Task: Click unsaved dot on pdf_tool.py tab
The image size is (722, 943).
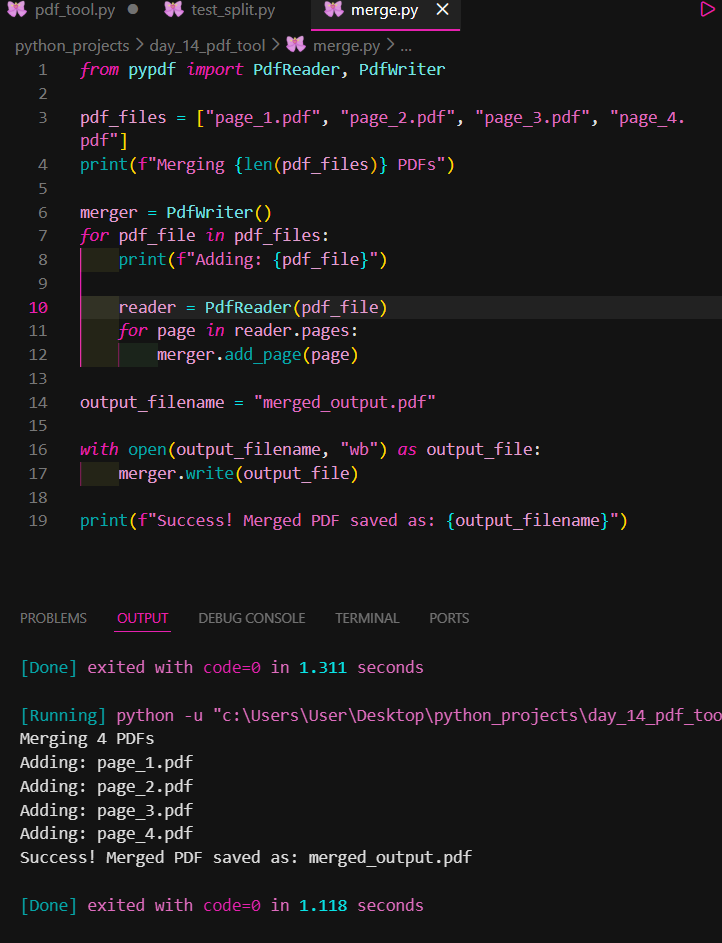Action: 133,9
